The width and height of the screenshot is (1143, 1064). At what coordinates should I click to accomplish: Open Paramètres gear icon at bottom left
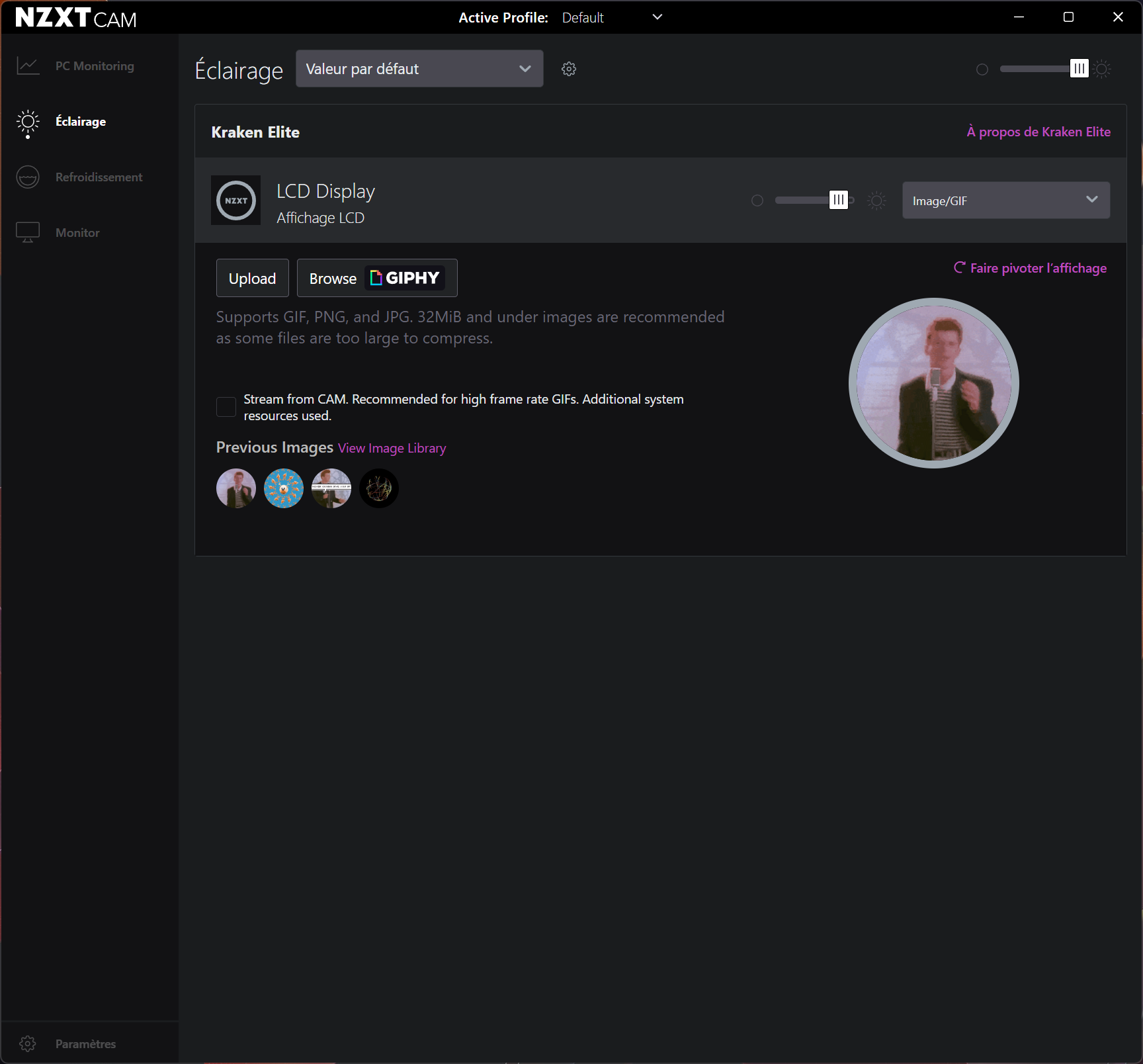coord(28,1043)
